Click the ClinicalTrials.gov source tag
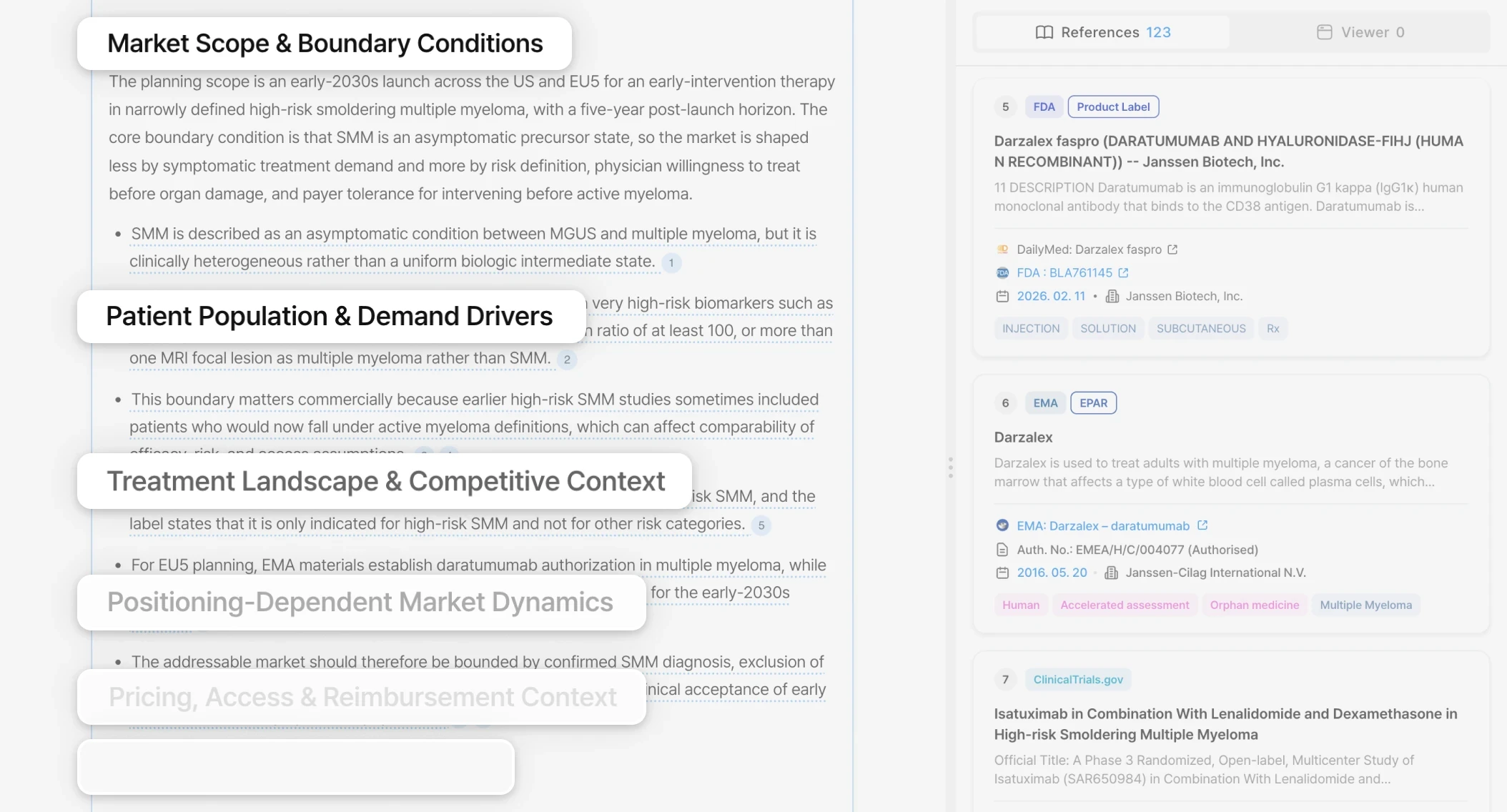This screenshot has width=1507, height=812. point(1078,680)
